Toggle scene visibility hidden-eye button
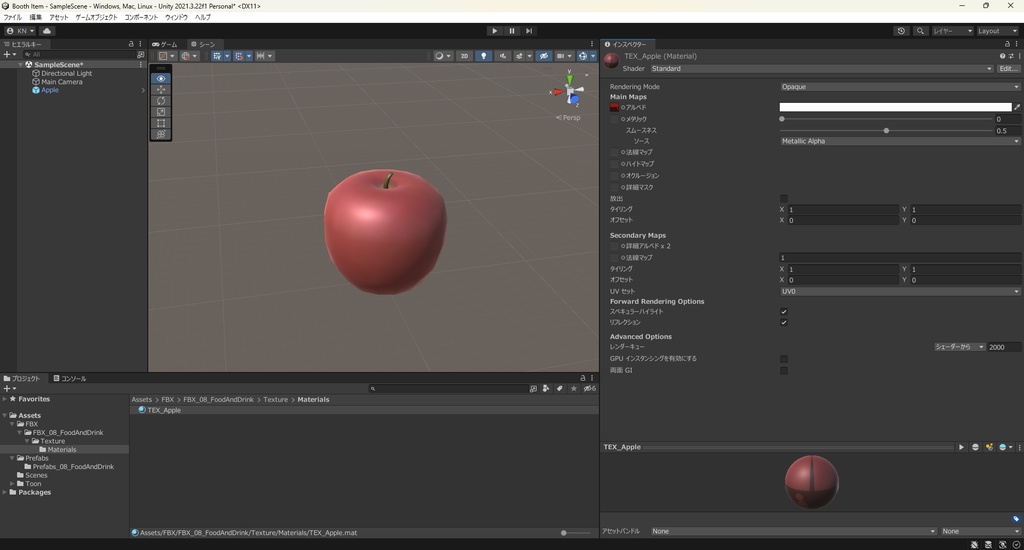Viewport: 1024px width, 550px height. click(x=543, y=56)
